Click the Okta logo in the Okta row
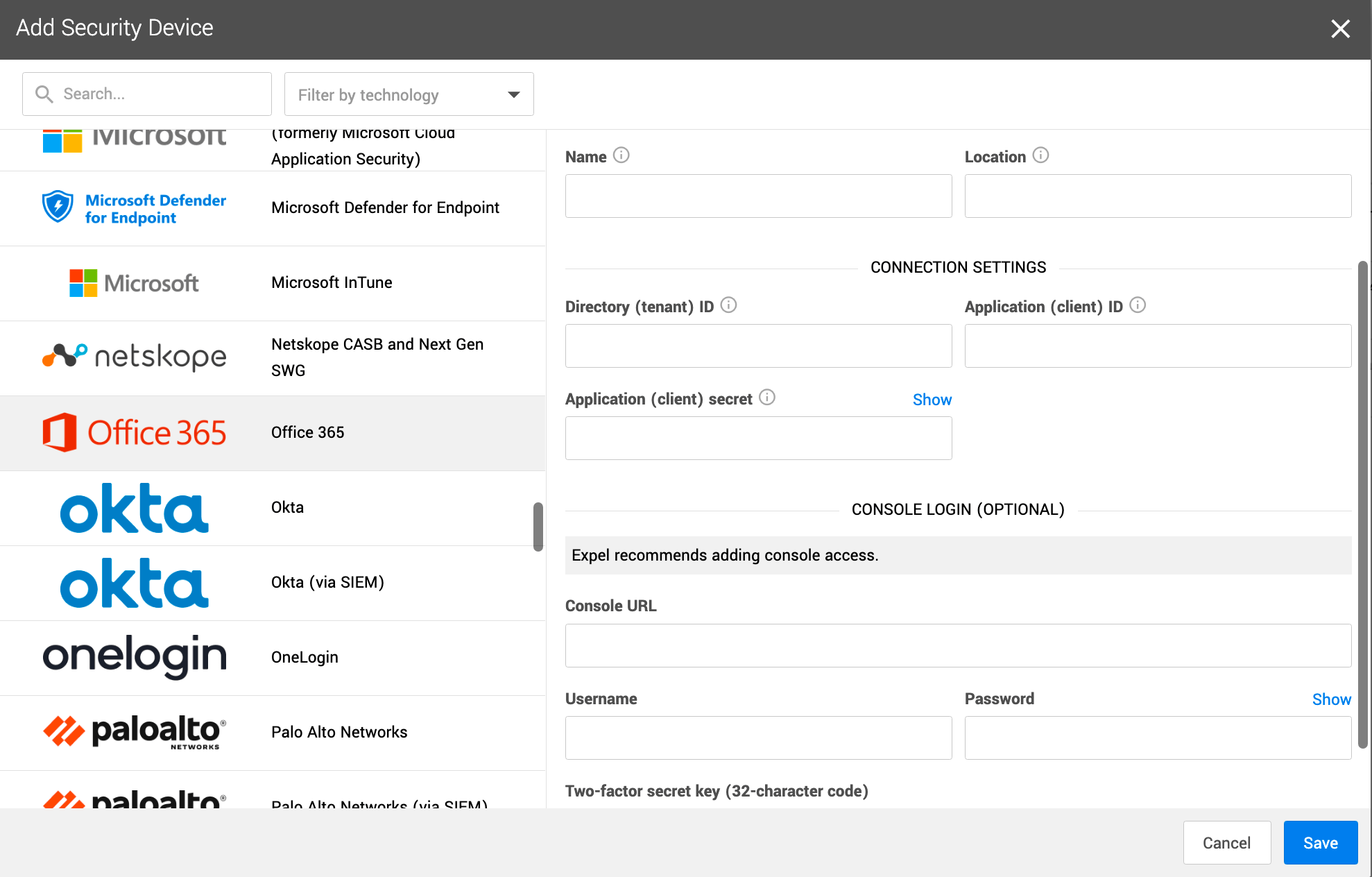The height and width of the screenshot is (877, 1372). click(135, 508)
